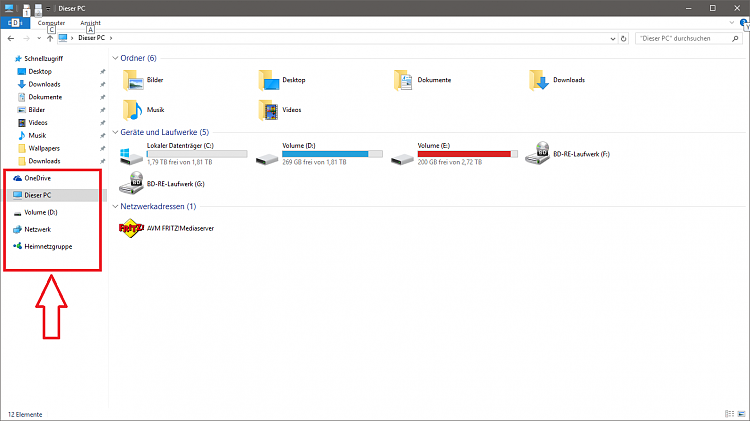Viewport: 750px width, 421px height.
Task: Open address bar history dropdown
Action: (613, 39)
